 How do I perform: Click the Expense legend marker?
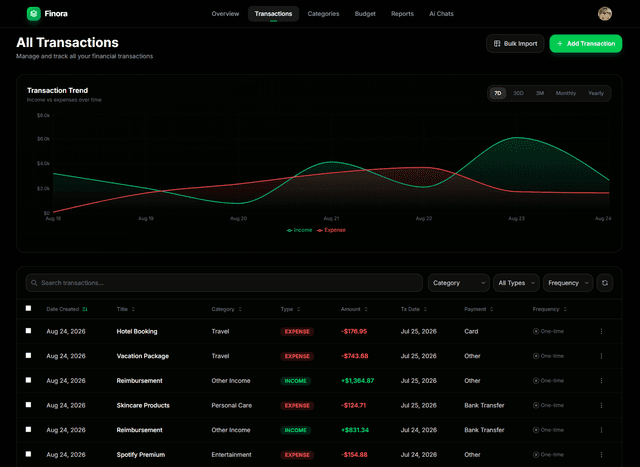point(320,230)
